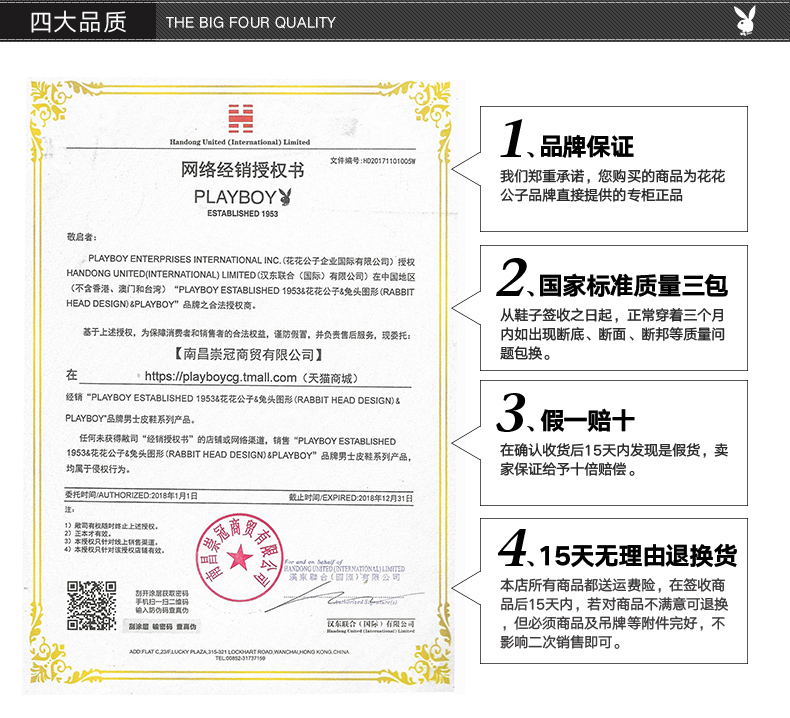
Task: Click description '在确认收货后15天内发现是假货…'
Action: [x=614, y=460]
